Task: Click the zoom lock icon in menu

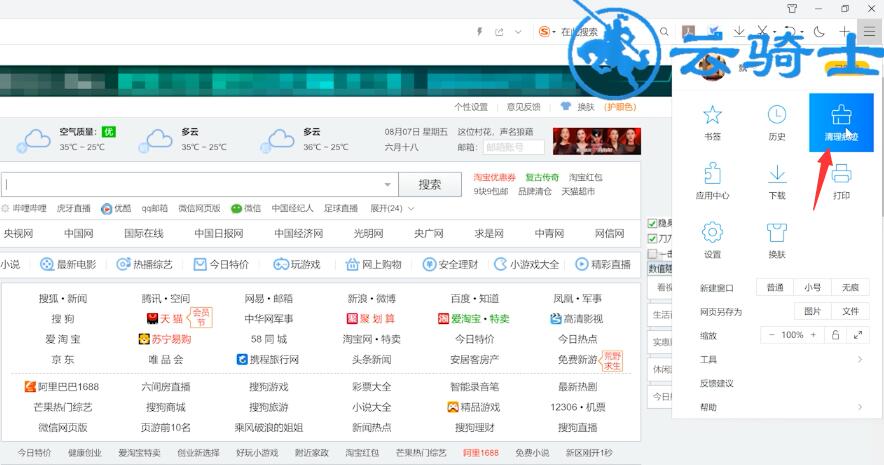Action: click(x=835, y=335)
